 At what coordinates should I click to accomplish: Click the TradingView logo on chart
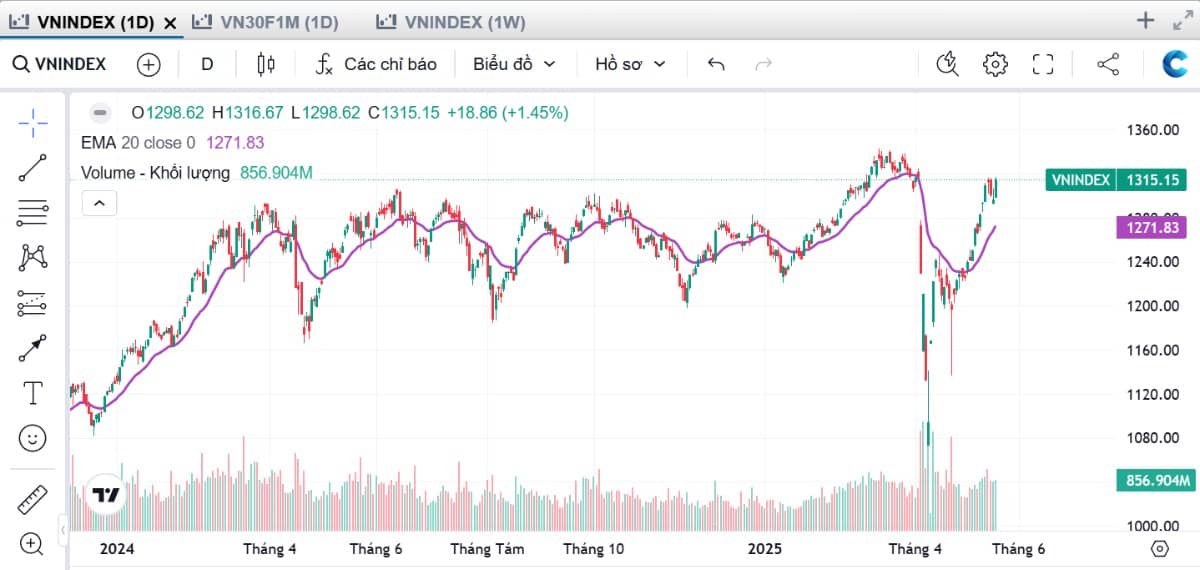106,494
